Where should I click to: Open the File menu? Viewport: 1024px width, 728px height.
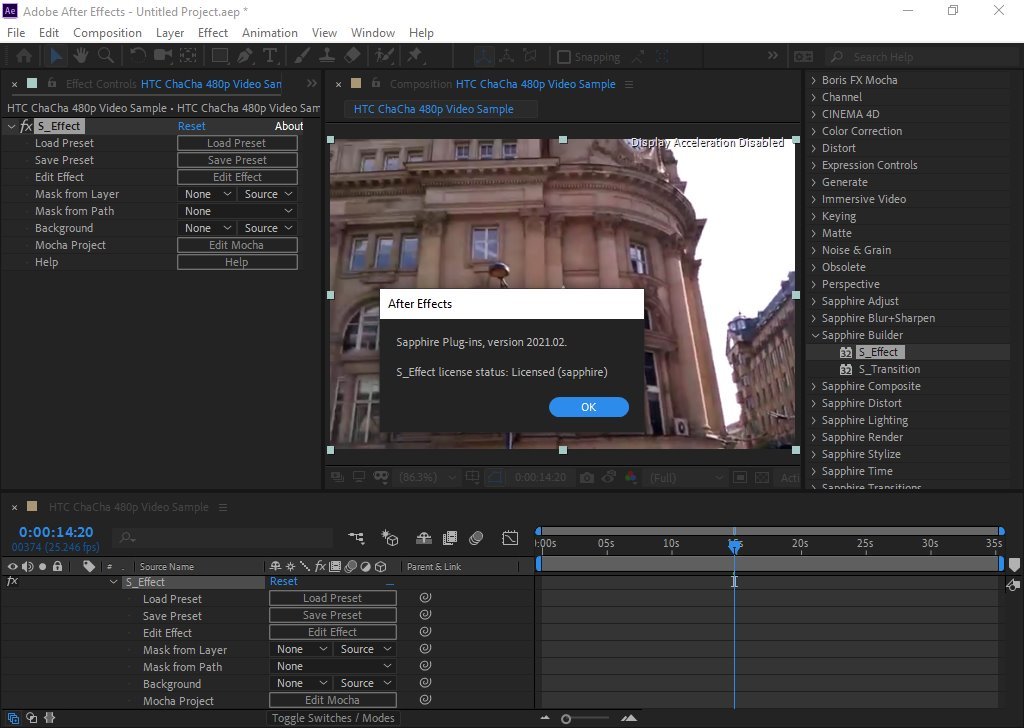point(16,33)
